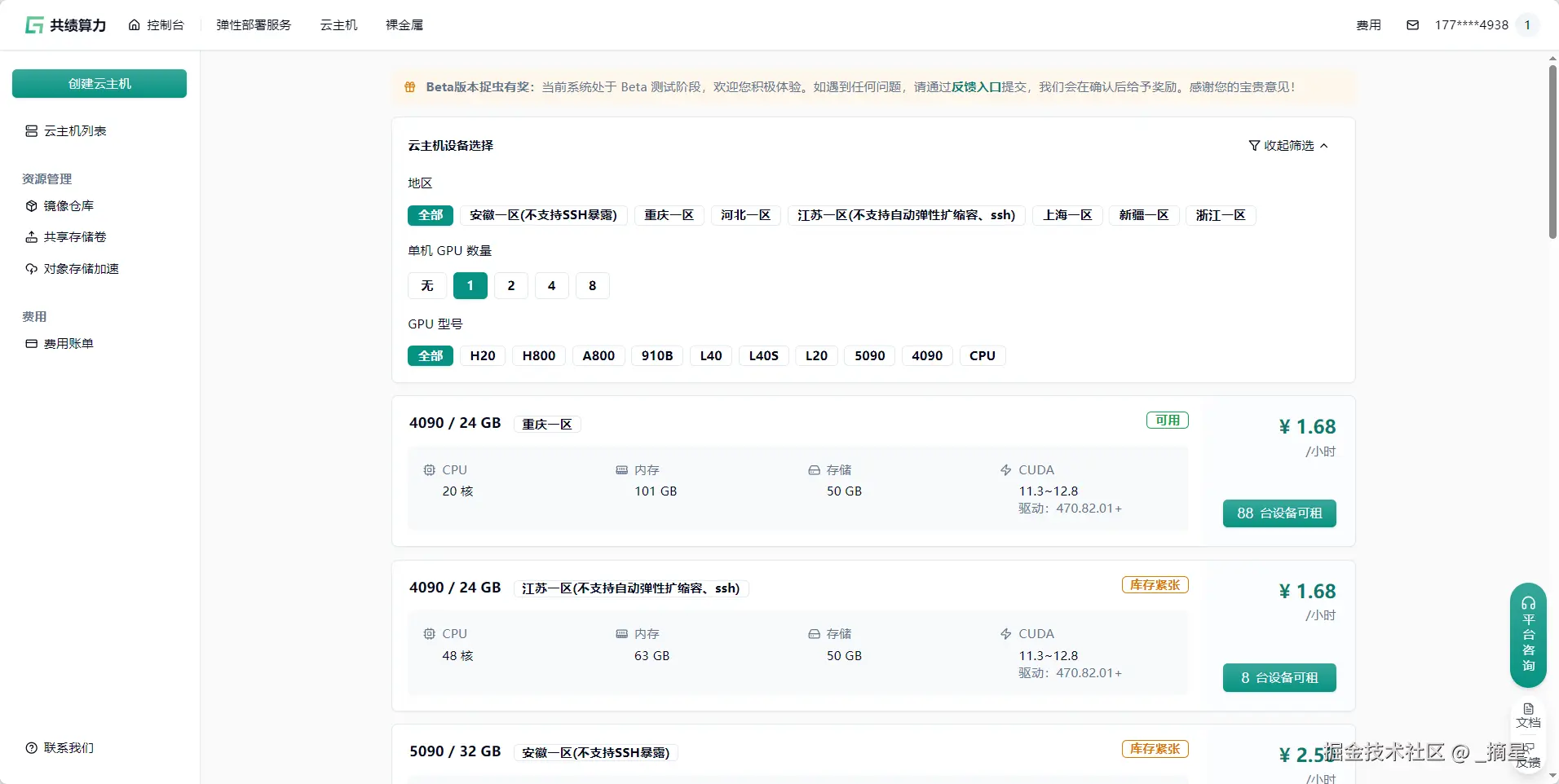The image size is (1559, 784).
Task: Select GPU model L40
Action: click(x=711, y=356)
